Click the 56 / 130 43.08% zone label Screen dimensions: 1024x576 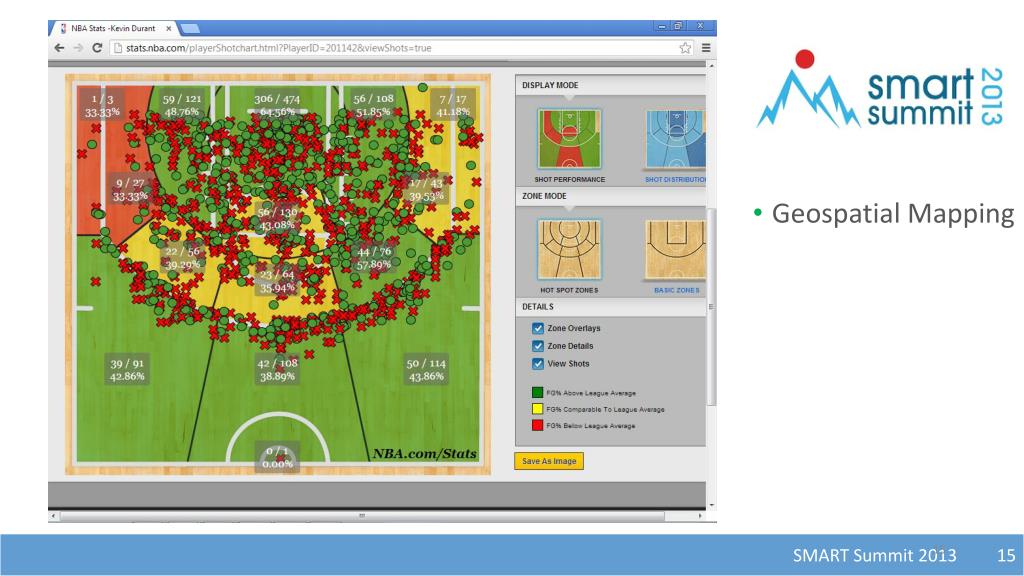pyautogui.click(x=277, y=218)
